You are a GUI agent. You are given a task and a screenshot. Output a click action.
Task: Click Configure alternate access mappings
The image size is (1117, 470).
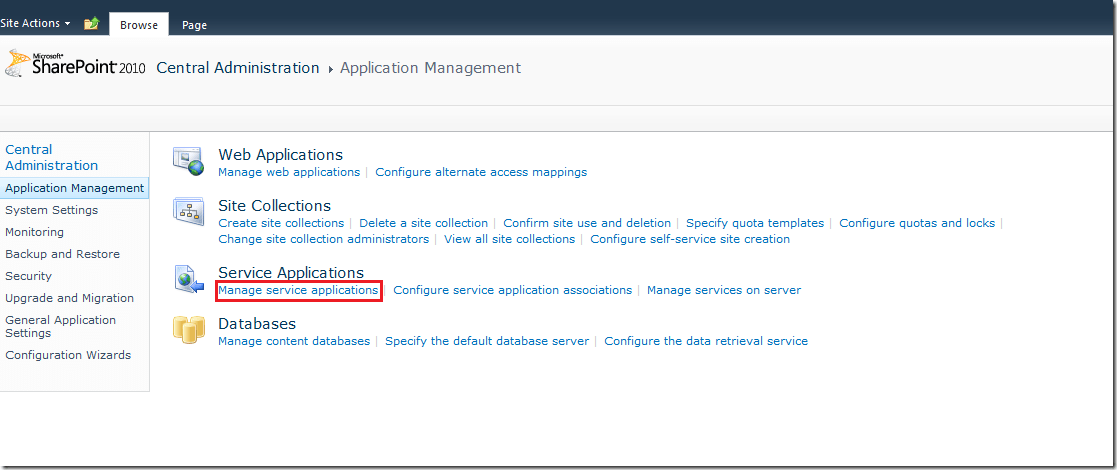click(481, 172)
